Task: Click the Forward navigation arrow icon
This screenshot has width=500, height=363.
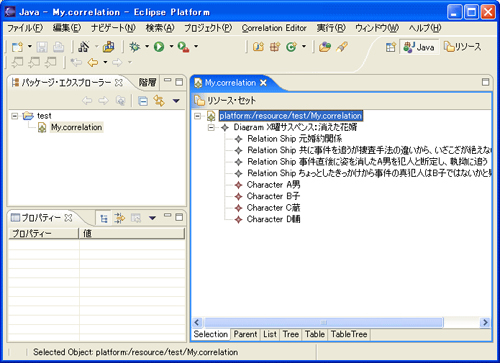Action: (117, 62)
